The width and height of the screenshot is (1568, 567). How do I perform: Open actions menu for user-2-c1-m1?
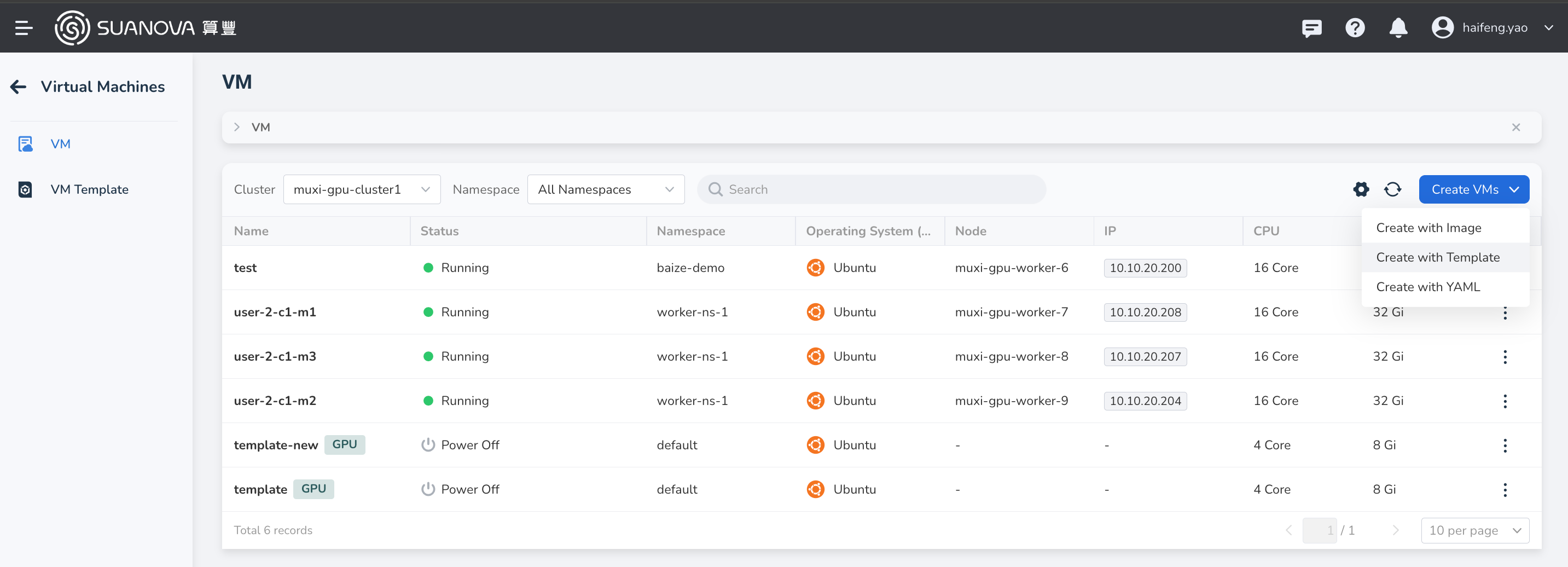pyautogui.click(x=1505, y=313)
